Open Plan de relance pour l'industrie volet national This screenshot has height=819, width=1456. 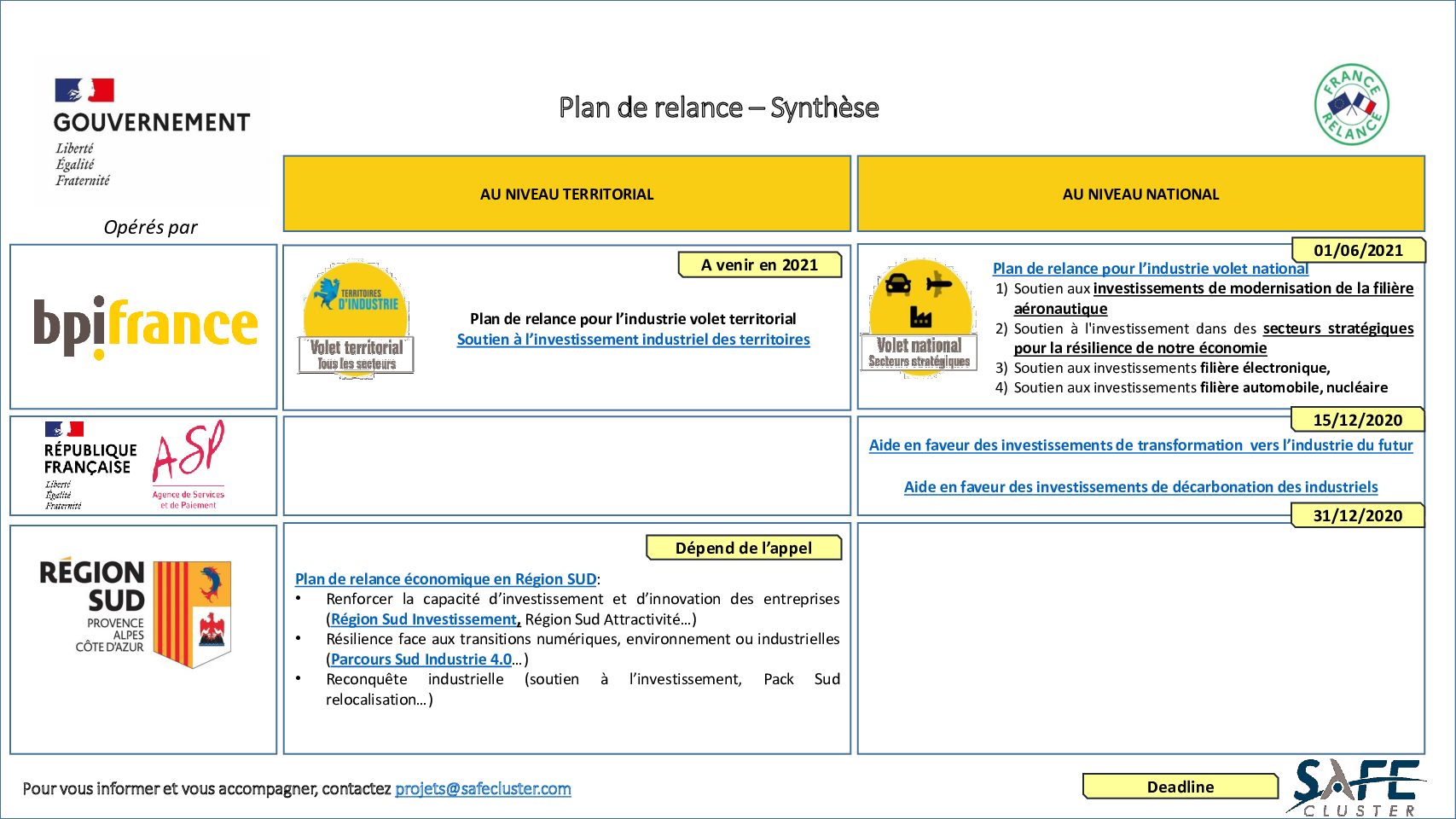(1150, 269)
